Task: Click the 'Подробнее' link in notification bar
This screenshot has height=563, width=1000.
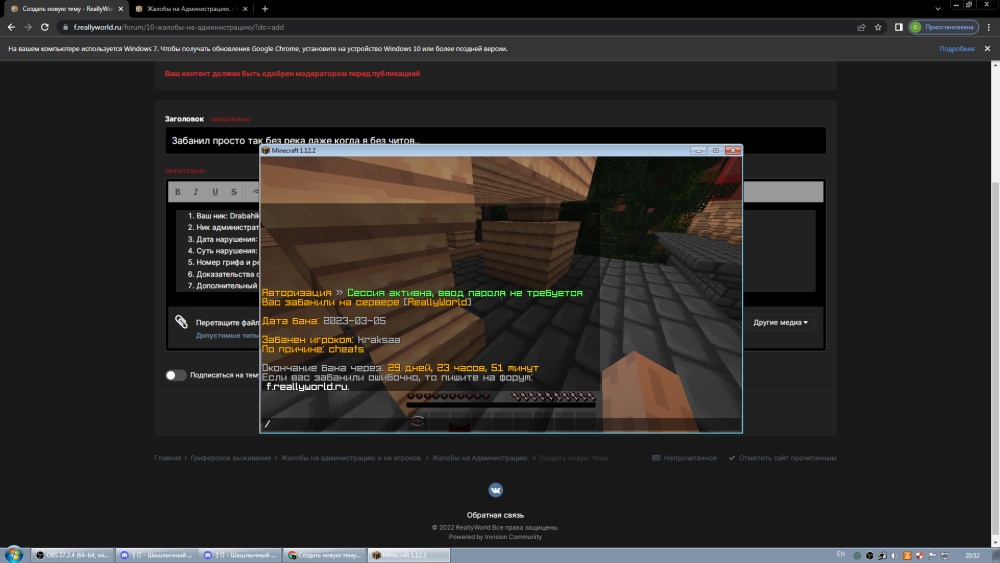Action: (x=957, y=48)
